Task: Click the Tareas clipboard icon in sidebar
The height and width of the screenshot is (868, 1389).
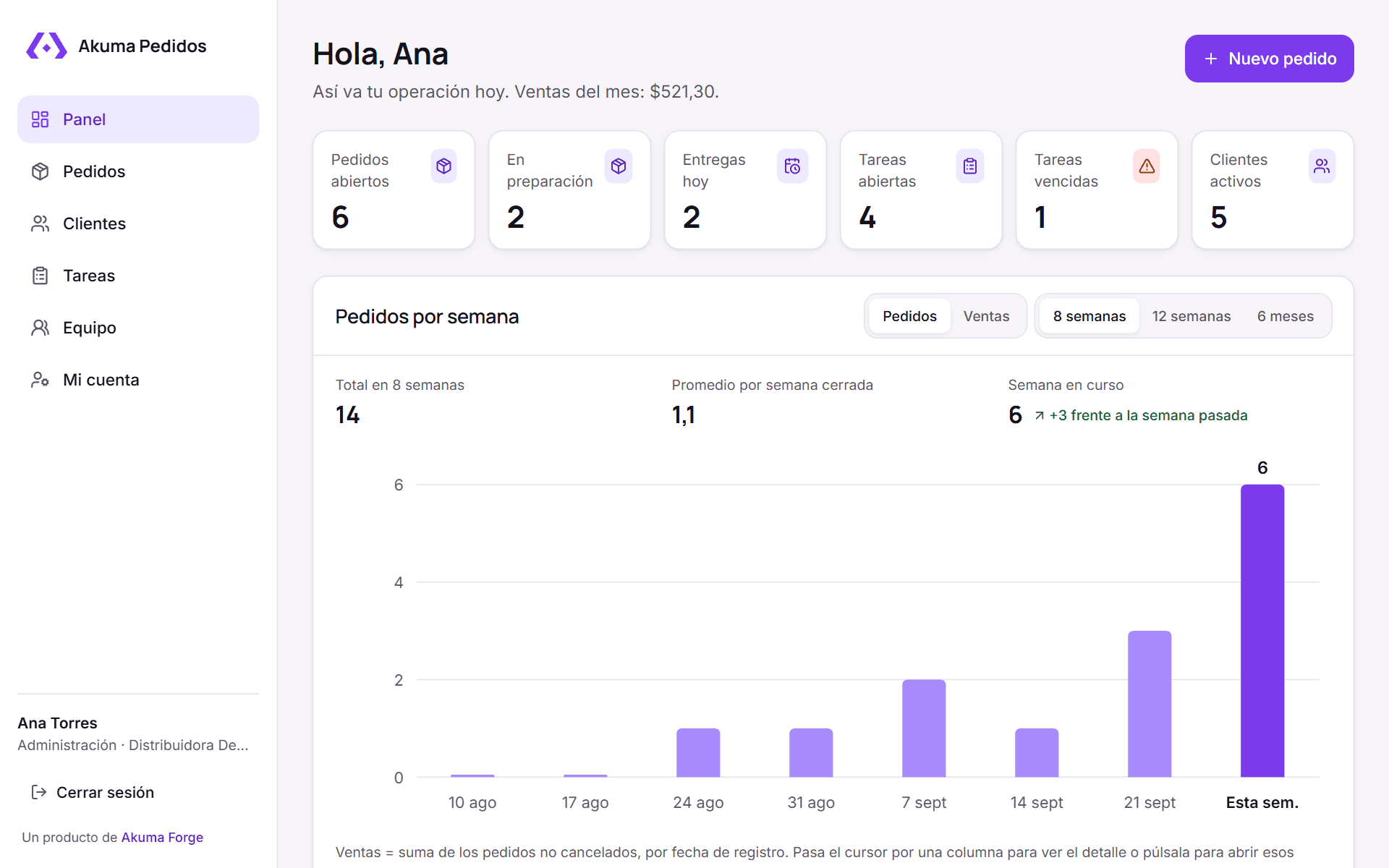Action: pyautogui.click(x=40, y=276)
